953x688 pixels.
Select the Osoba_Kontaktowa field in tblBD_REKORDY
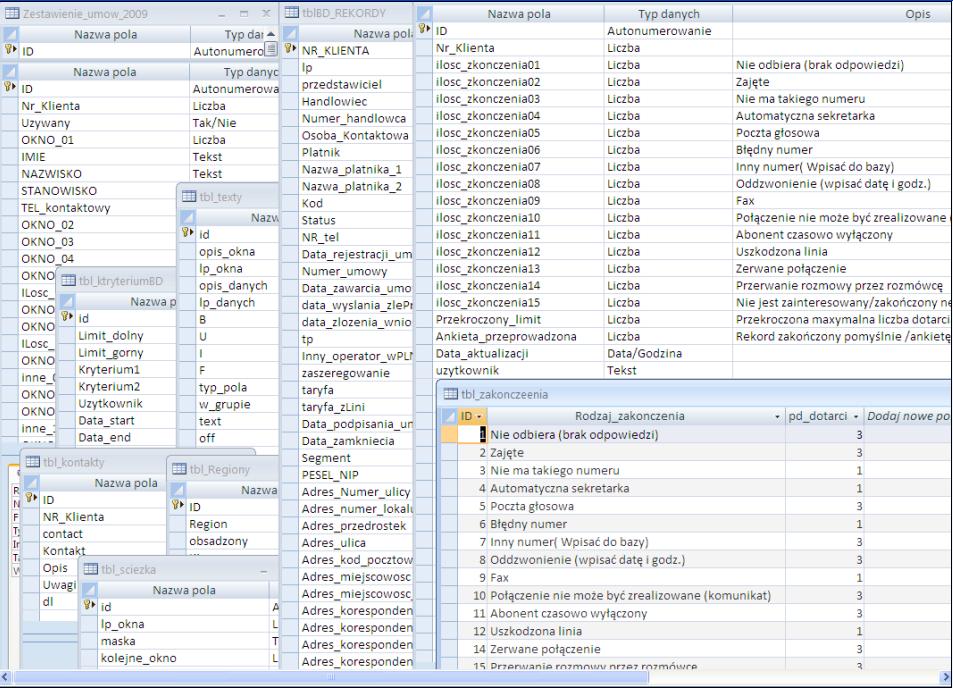355,136
